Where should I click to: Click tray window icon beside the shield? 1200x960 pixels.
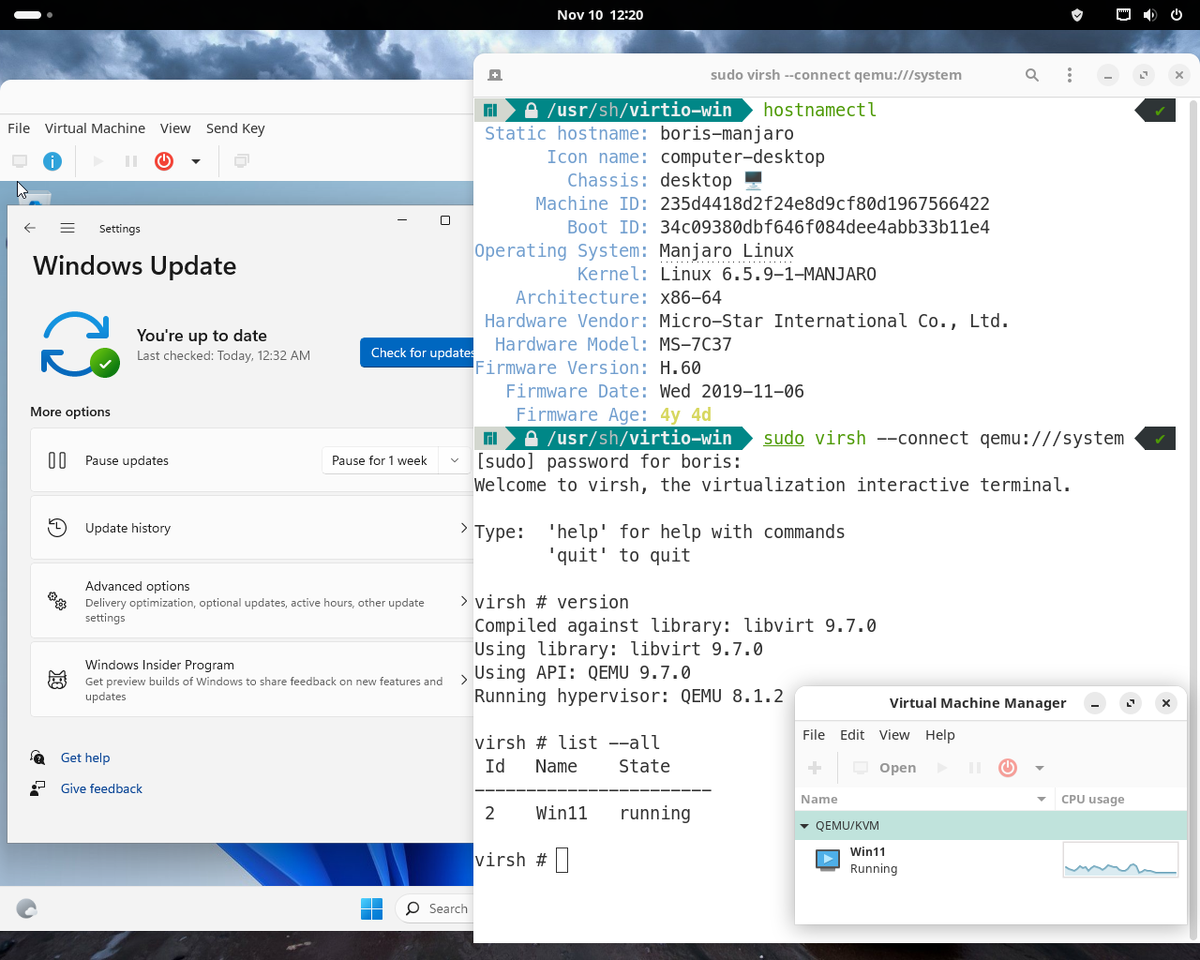1124,15
